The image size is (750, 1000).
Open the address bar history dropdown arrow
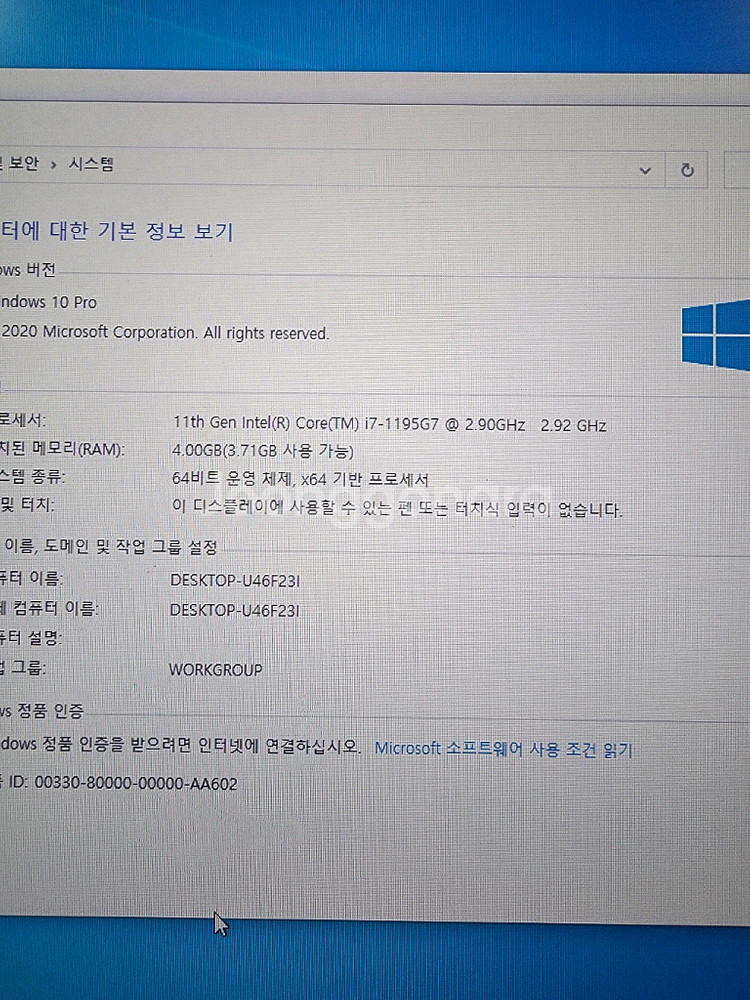[x=645, y=170]
